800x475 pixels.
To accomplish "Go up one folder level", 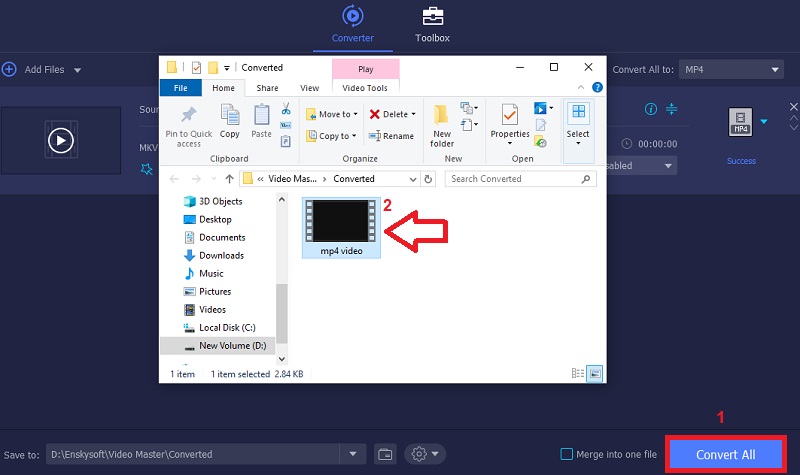I will [230, 179].
